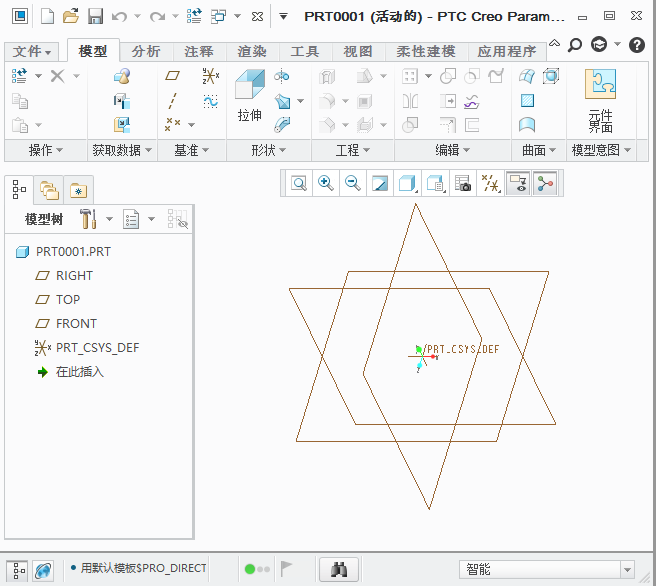Expand the 工程 group dropdown
This screenshot has width=656, height=586.
tap(353, 150)
